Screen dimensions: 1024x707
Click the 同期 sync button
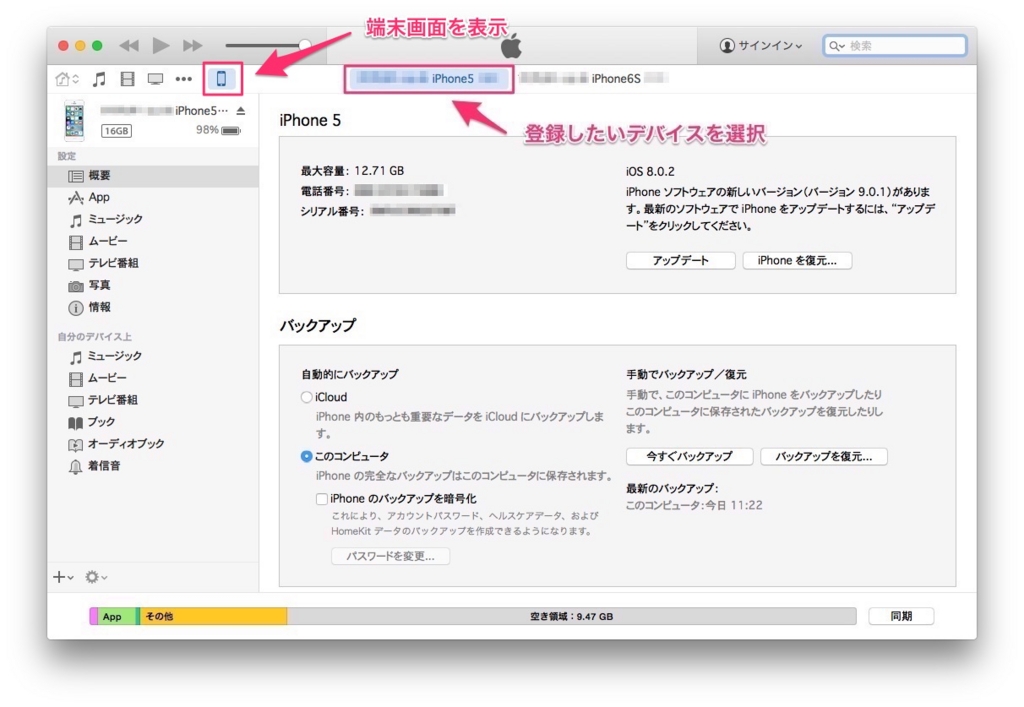(901, 616)
